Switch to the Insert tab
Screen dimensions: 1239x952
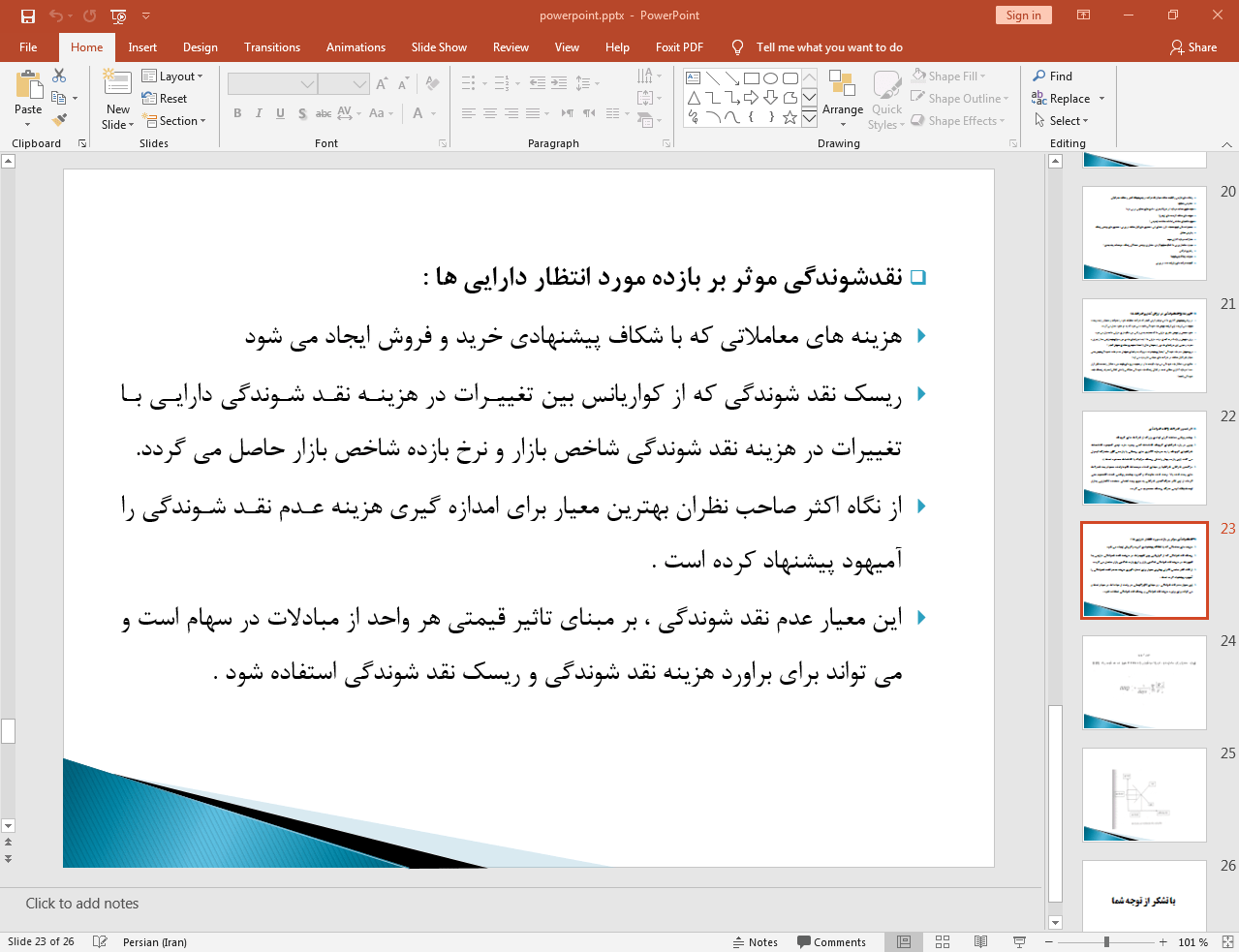pyautogui.click(x=142, y=46)
